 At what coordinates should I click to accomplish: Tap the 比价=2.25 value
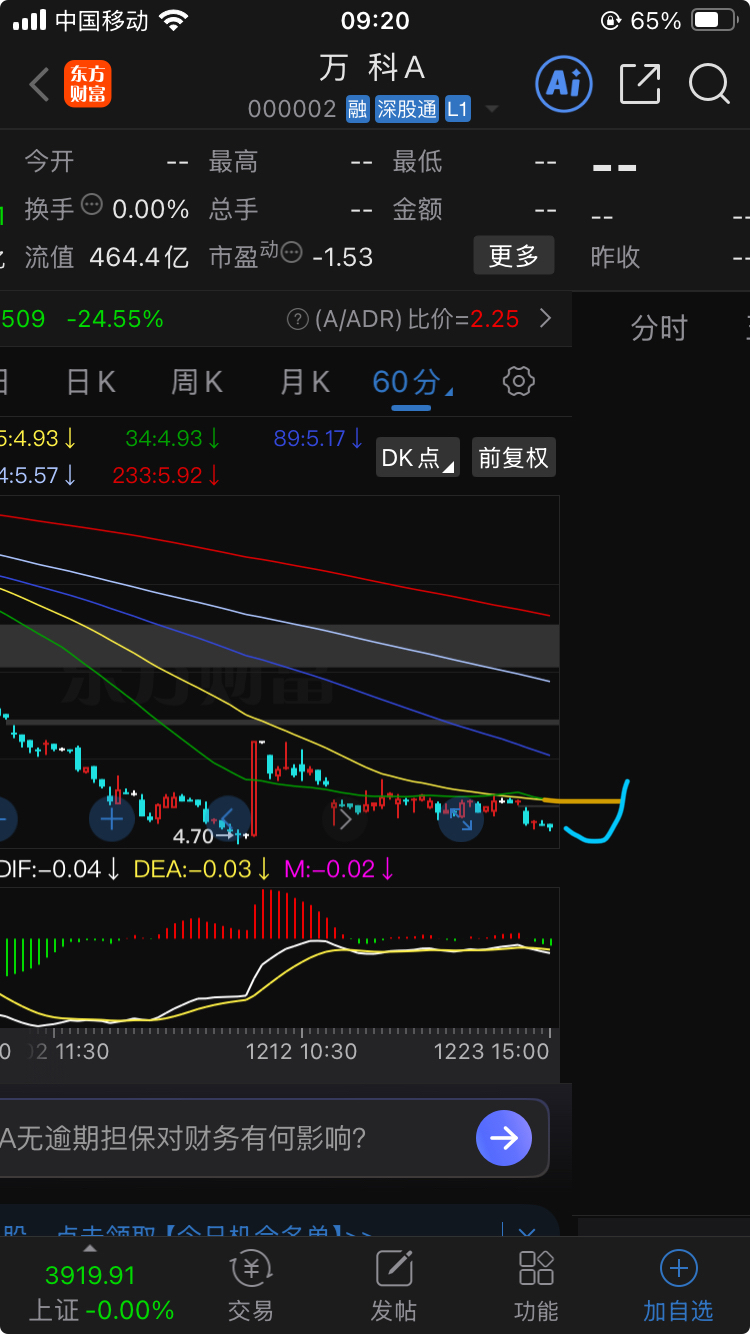(x=464, y=319)
